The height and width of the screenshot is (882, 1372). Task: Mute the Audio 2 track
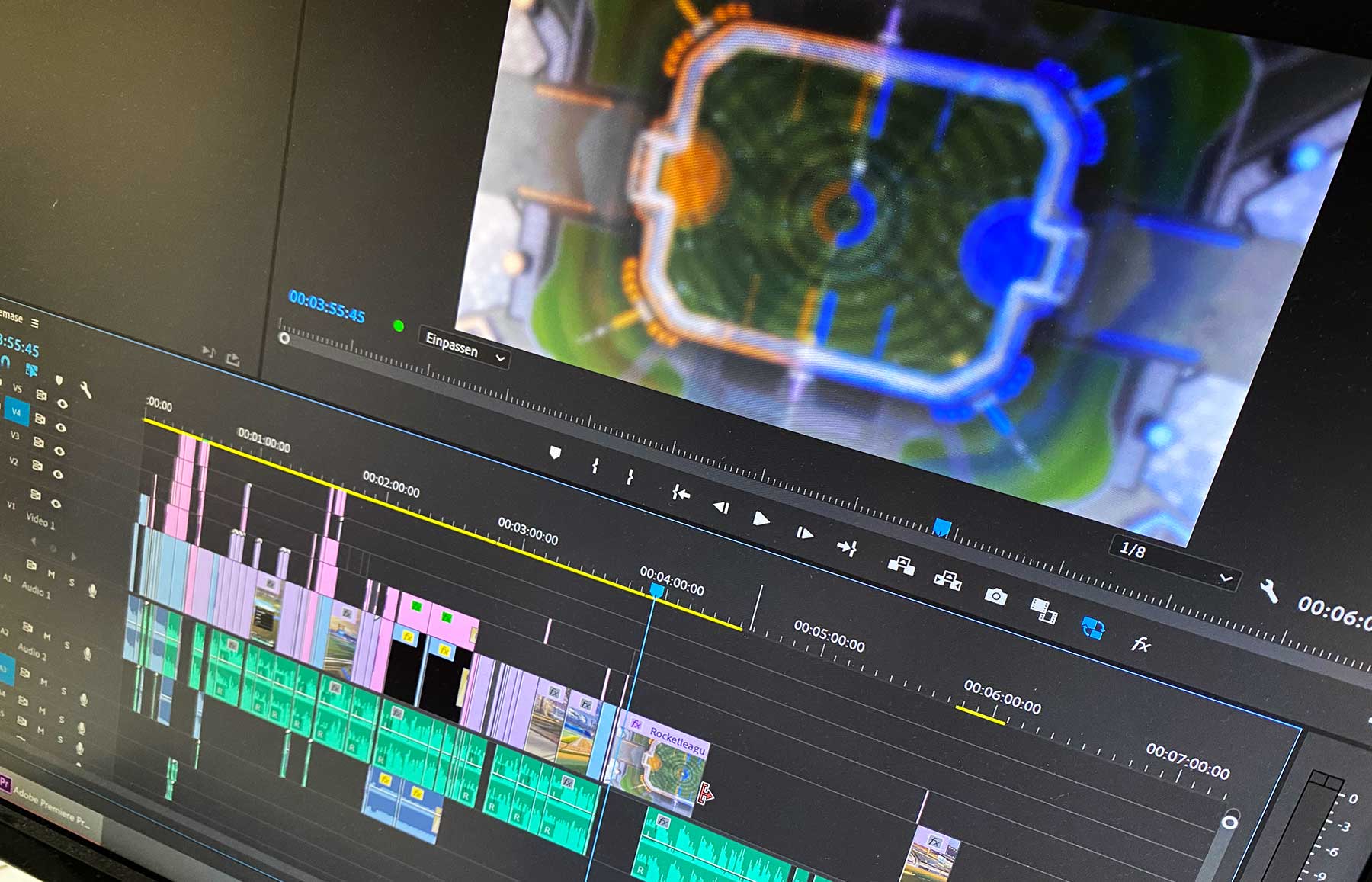(x=46, y=637)
